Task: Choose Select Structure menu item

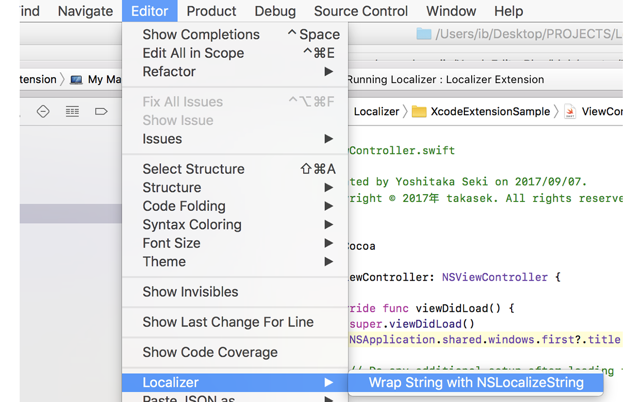Action: click(x=235, y=169)
